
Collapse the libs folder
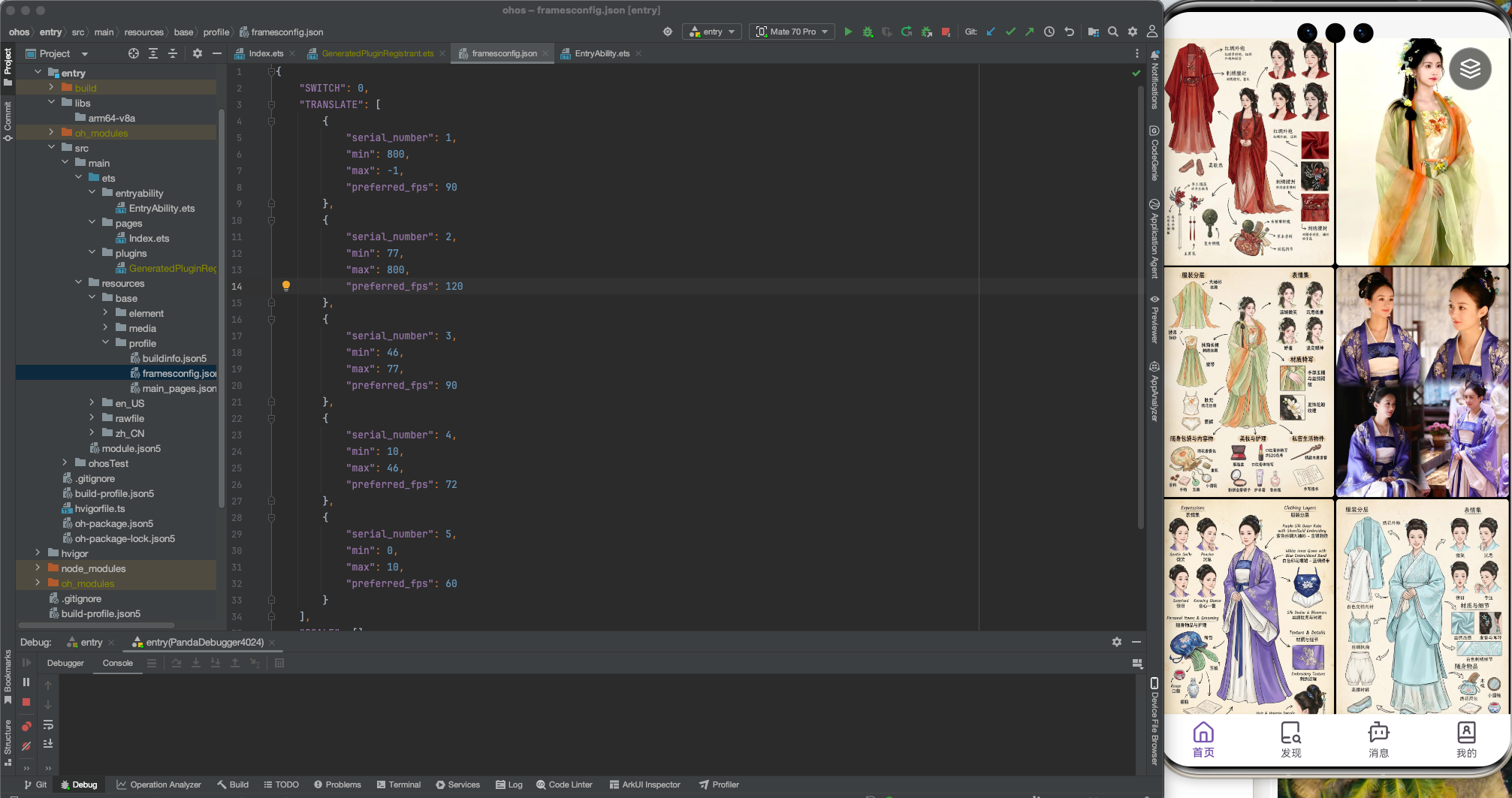click(51, 102)
